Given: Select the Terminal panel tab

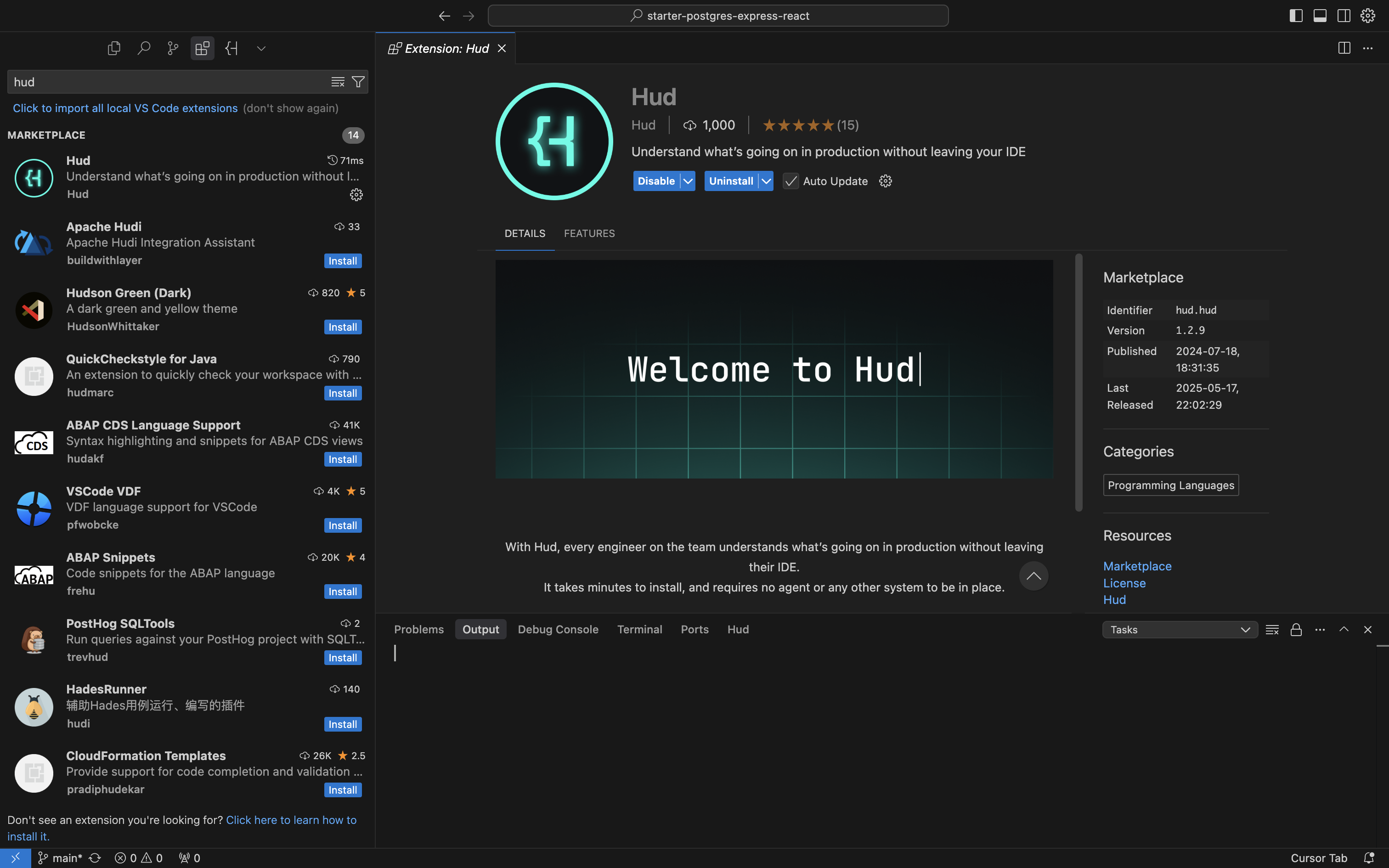Looking at the screenshot, I should coord(639,629).
